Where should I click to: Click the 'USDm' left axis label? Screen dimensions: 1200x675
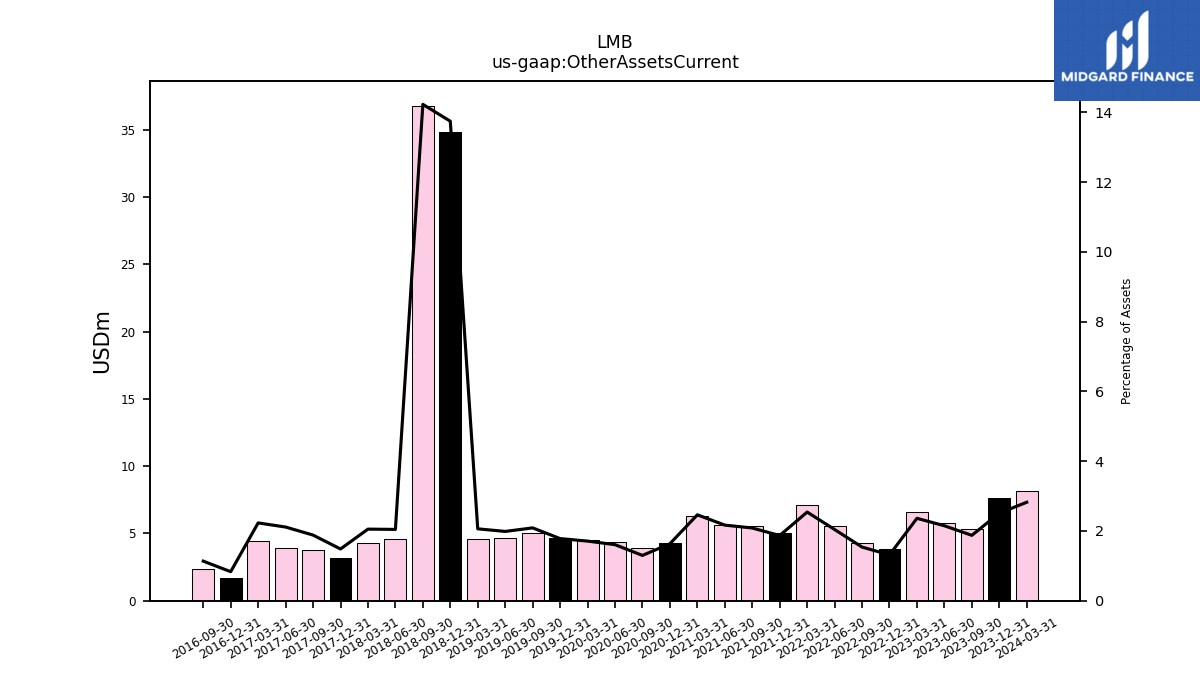coord(102,342)
